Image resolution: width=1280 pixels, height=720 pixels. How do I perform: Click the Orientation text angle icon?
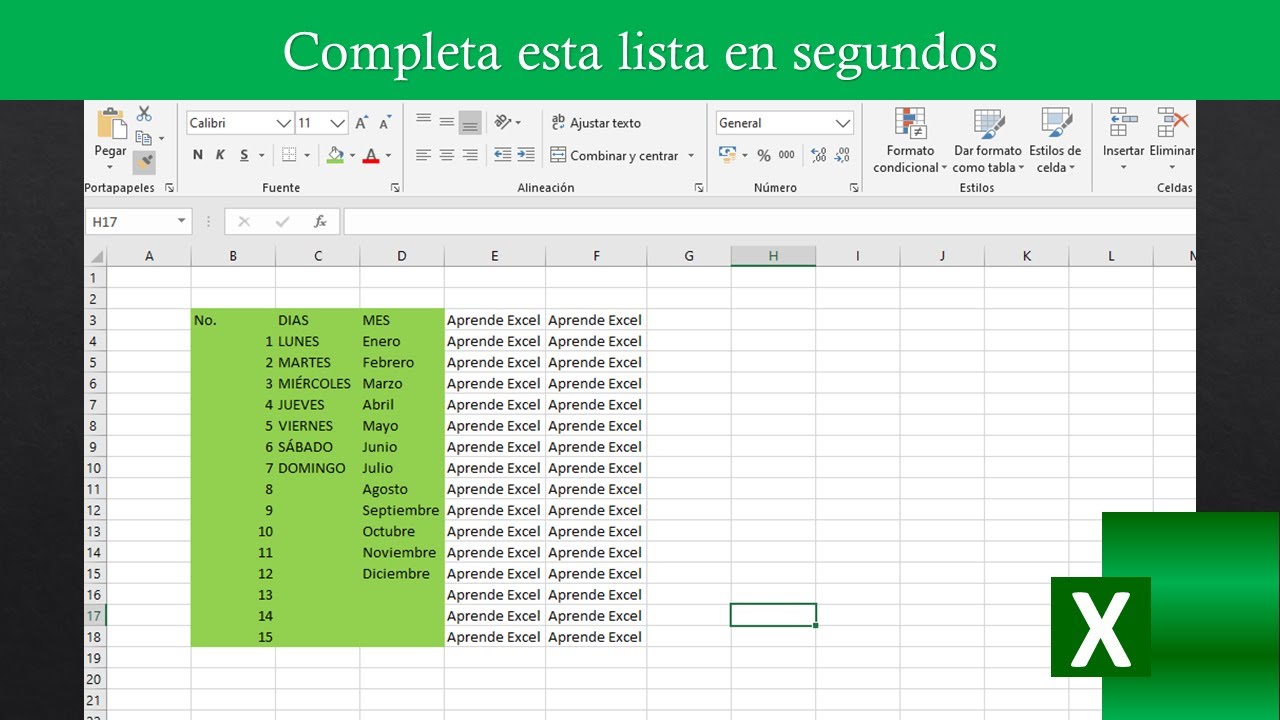(503, 122)
